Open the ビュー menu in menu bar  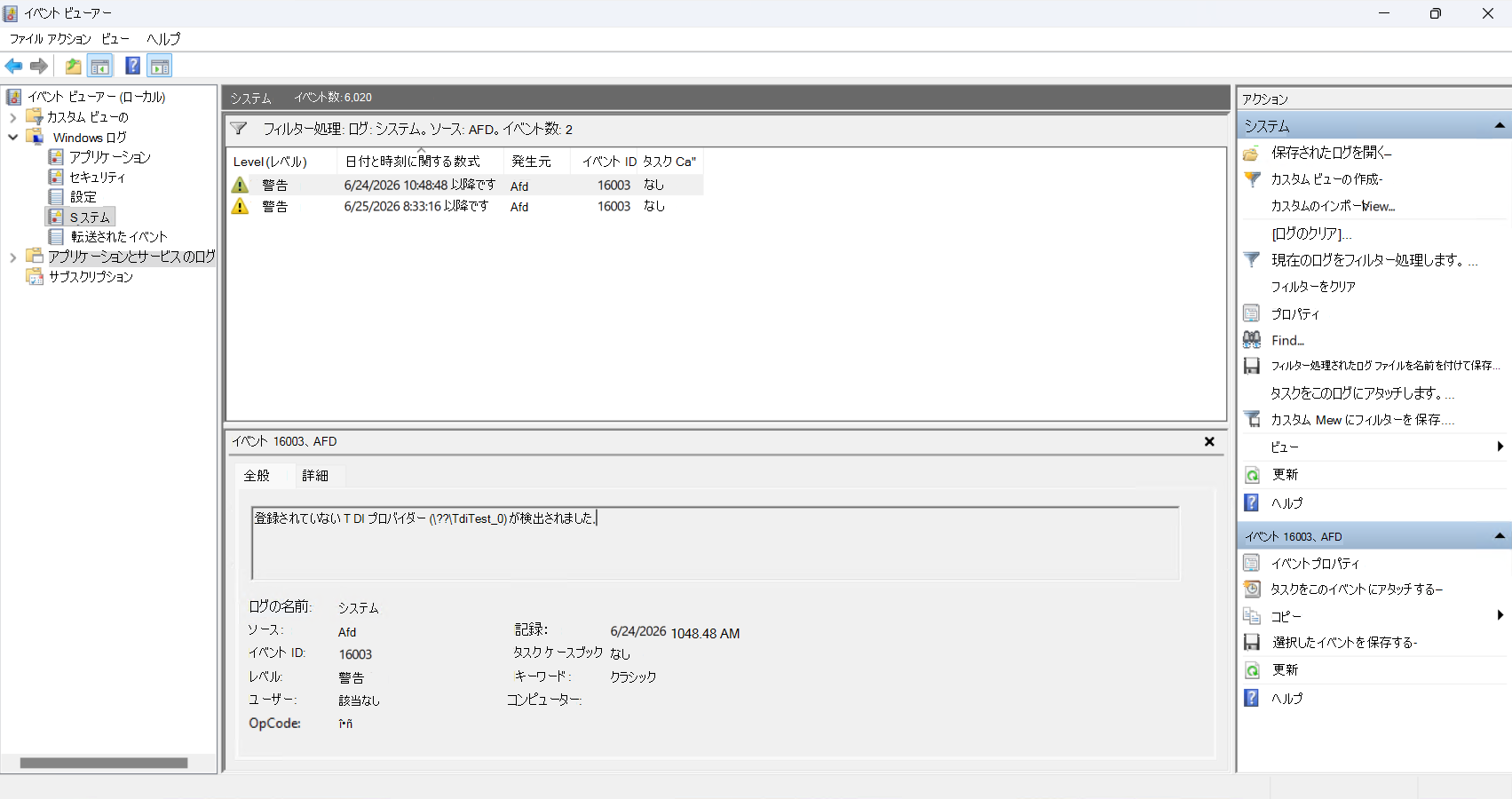point(115,39)
